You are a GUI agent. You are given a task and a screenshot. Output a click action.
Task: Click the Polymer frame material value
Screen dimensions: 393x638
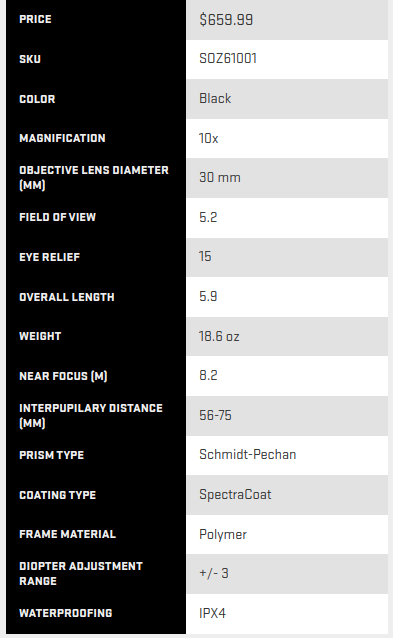tap(223, 535)
